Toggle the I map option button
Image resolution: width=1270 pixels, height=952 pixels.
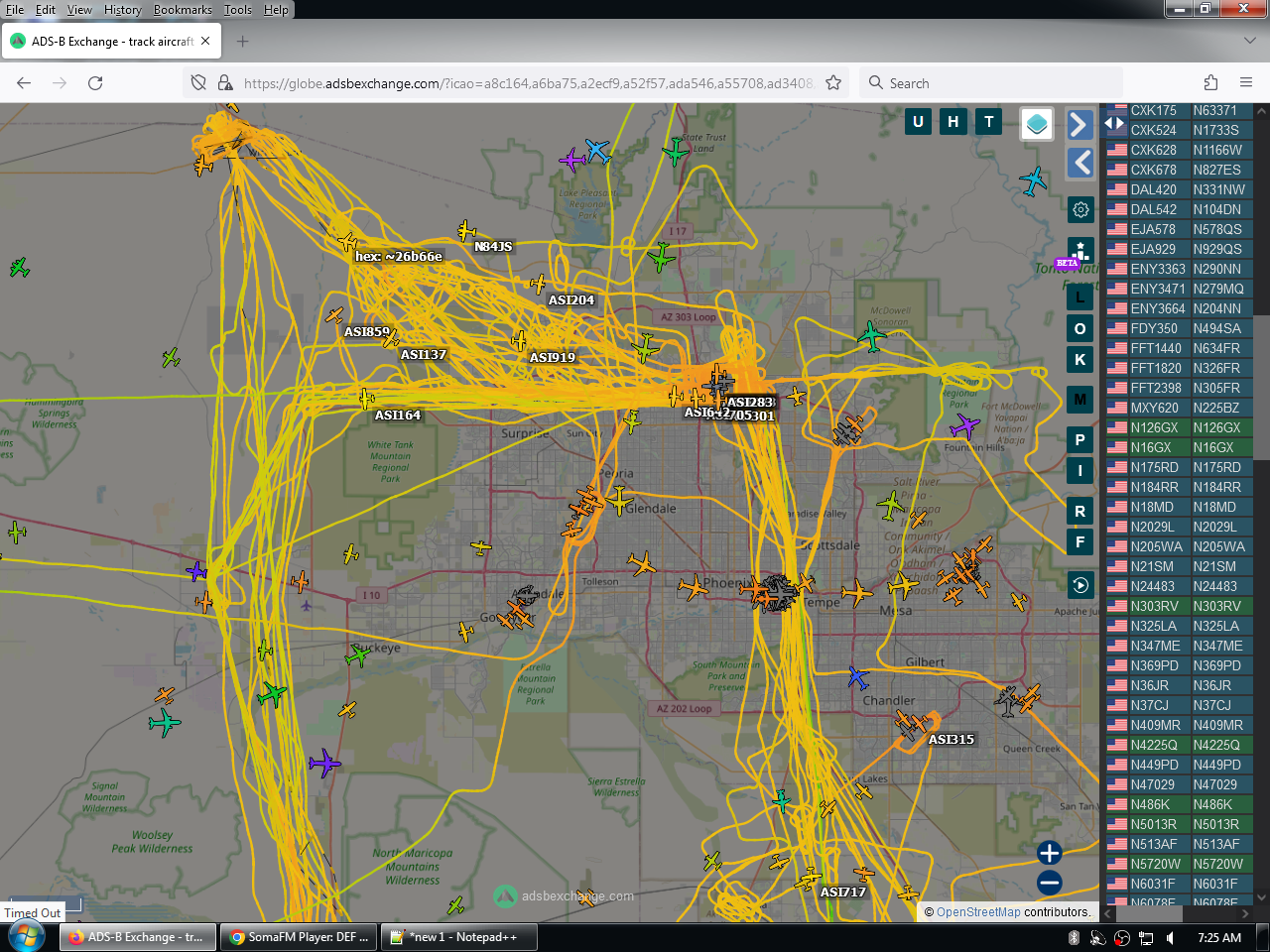(x=1080, y=470)
